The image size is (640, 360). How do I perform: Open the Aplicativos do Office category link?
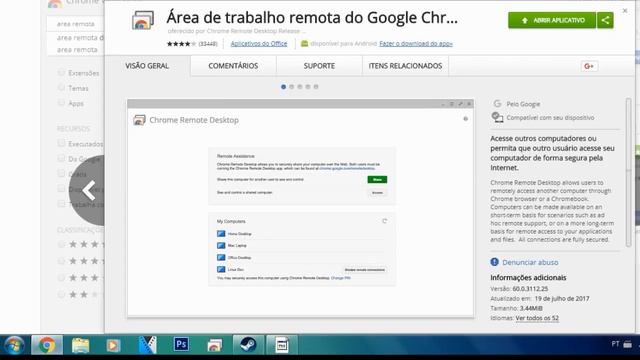coord(259,43)
